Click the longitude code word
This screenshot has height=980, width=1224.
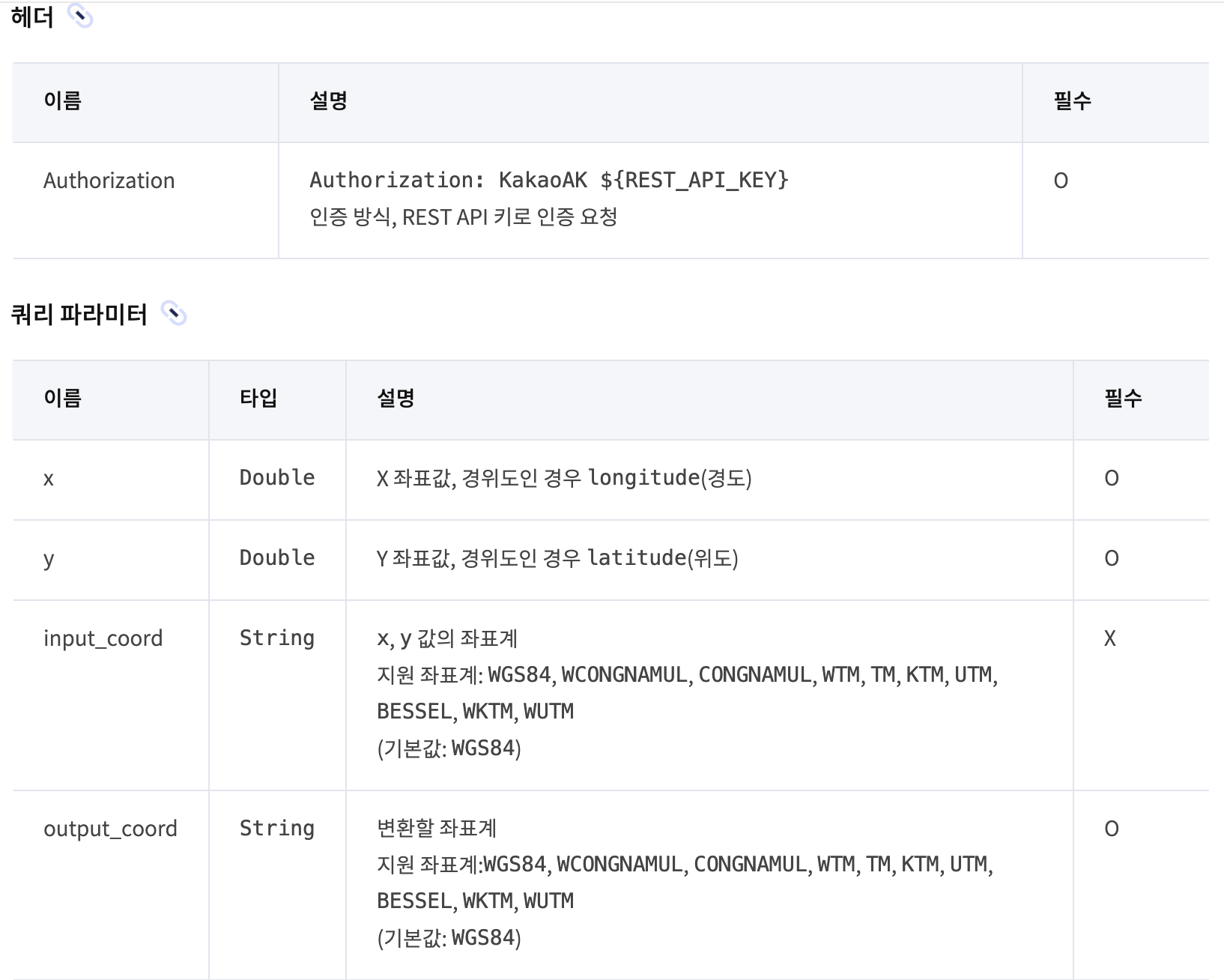coord(643,478)
